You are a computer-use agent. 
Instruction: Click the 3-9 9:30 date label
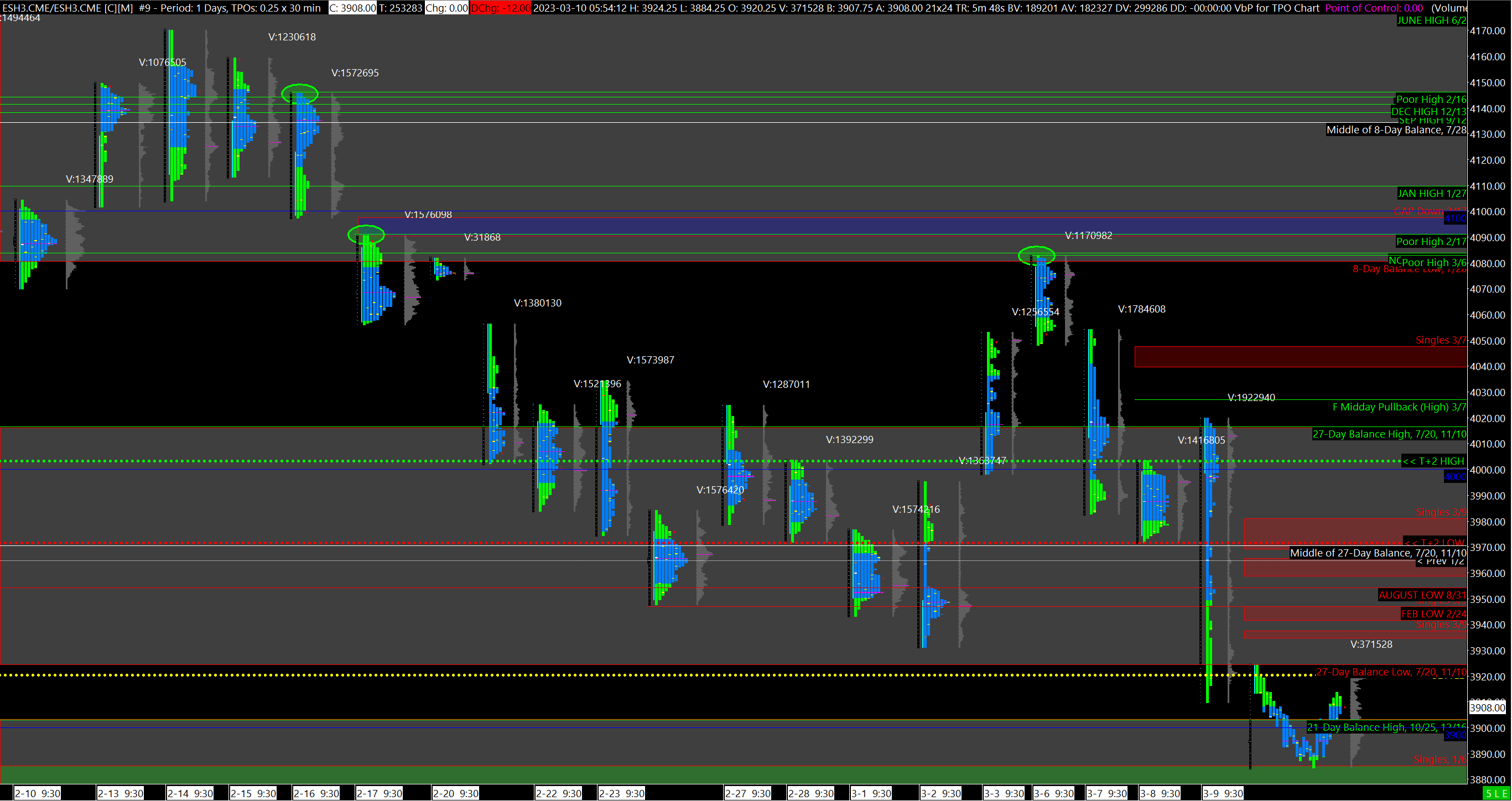pyautogui.click(x=1223, y=793)
